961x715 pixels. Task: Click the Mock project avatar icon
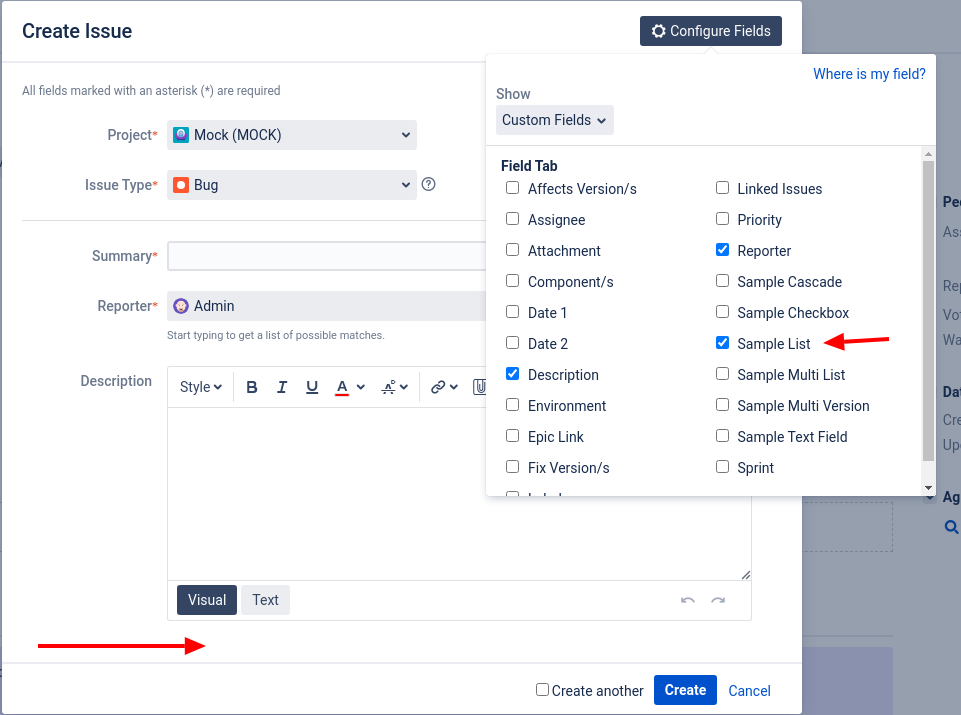181,135
